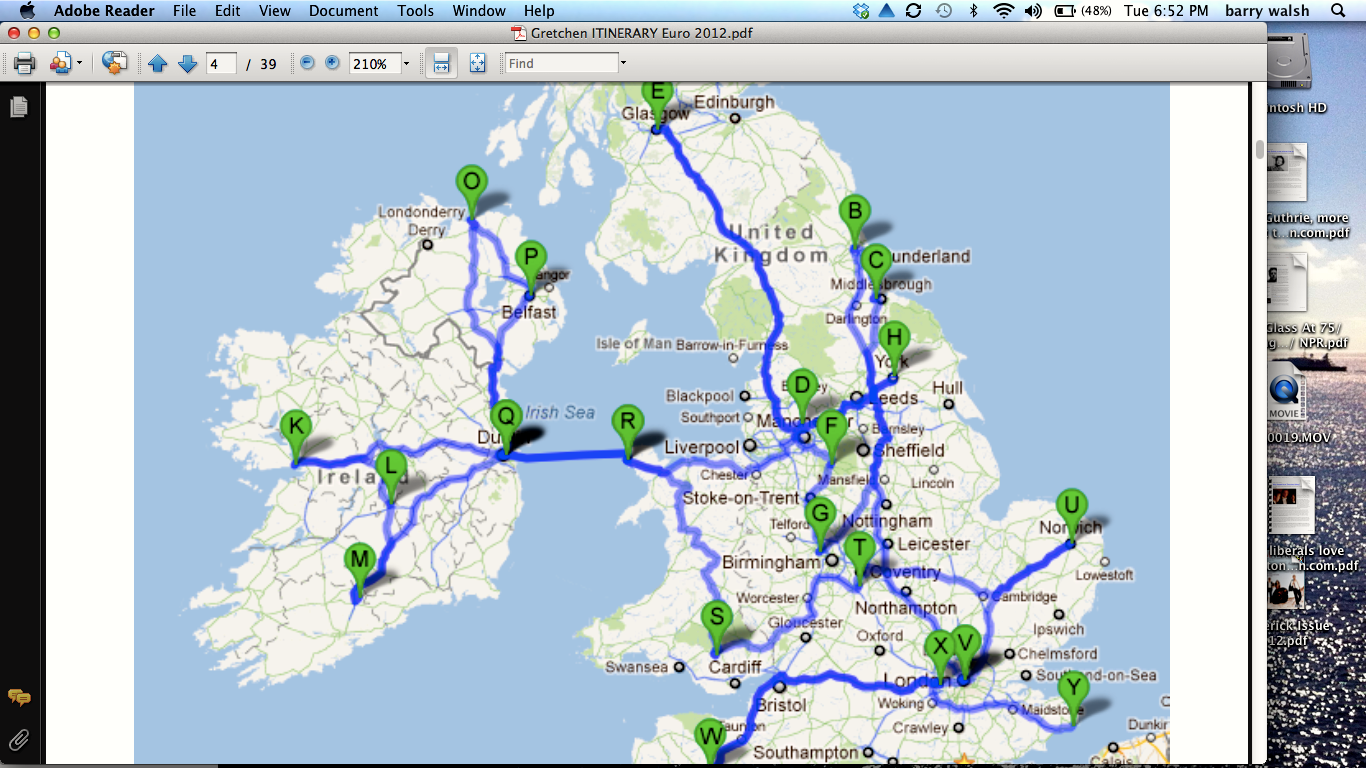Open the Attachments paperclip panel
The height and width of the screenshot is (768, 1366).
pos(18,740)
